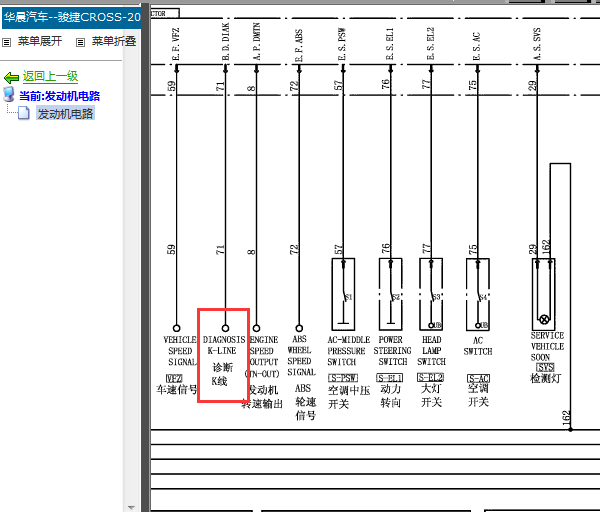This screenshot has width=600, height=512.
Task: Click the expand icon before 菜单展开
Action: (7, 42)
